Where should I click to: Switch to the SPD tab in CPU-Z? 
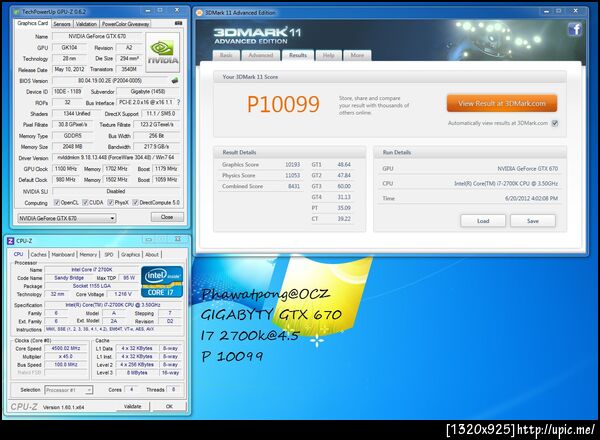(x=109, y=254)
